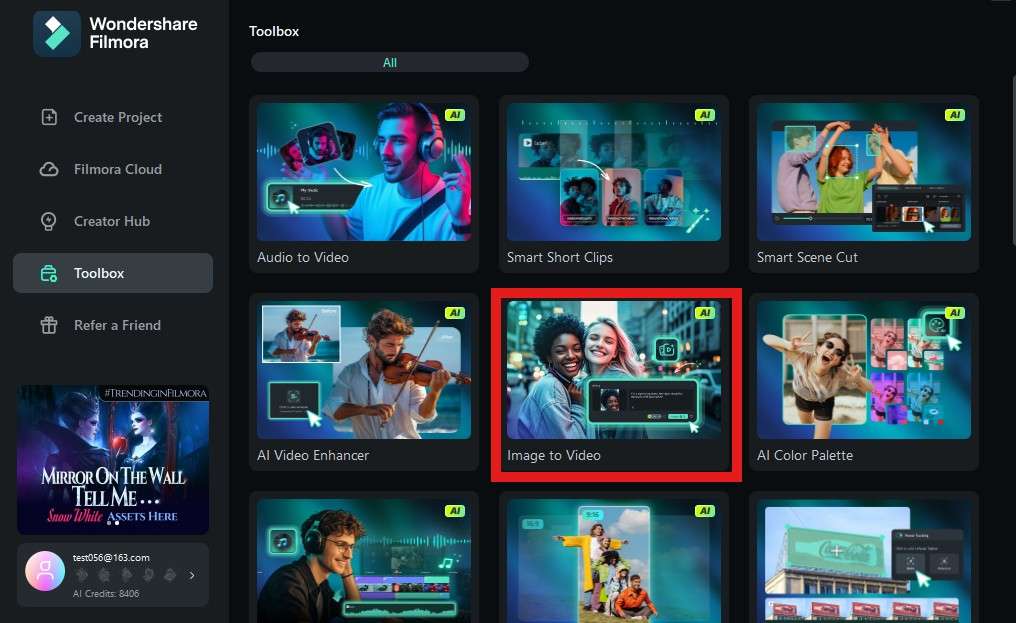Click the Audio to Video label

coord(303,257)
